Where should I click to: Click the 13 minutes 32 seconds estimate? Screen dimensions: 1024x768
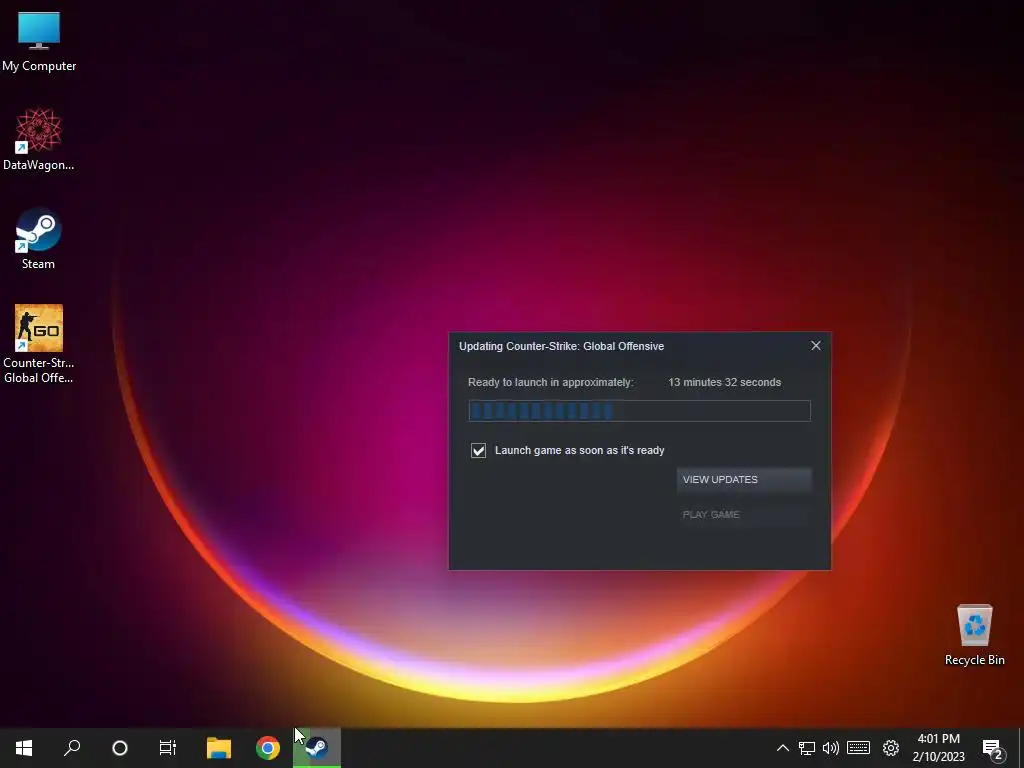click(724, 382)
